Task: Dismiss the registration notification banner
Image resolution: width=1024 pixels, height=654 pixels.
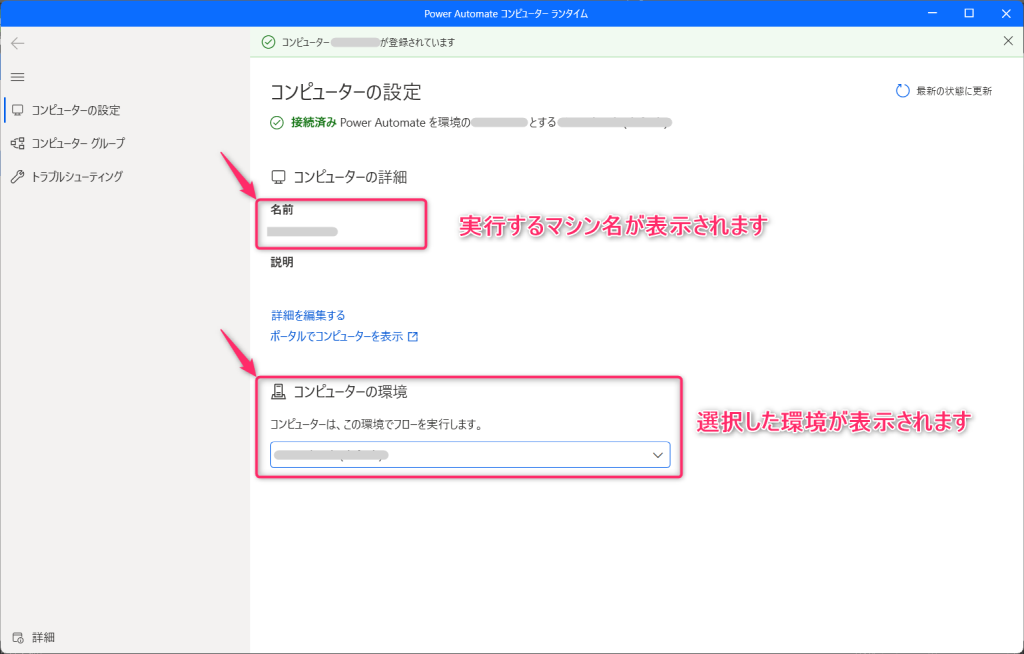Action: coord(1008,41)
